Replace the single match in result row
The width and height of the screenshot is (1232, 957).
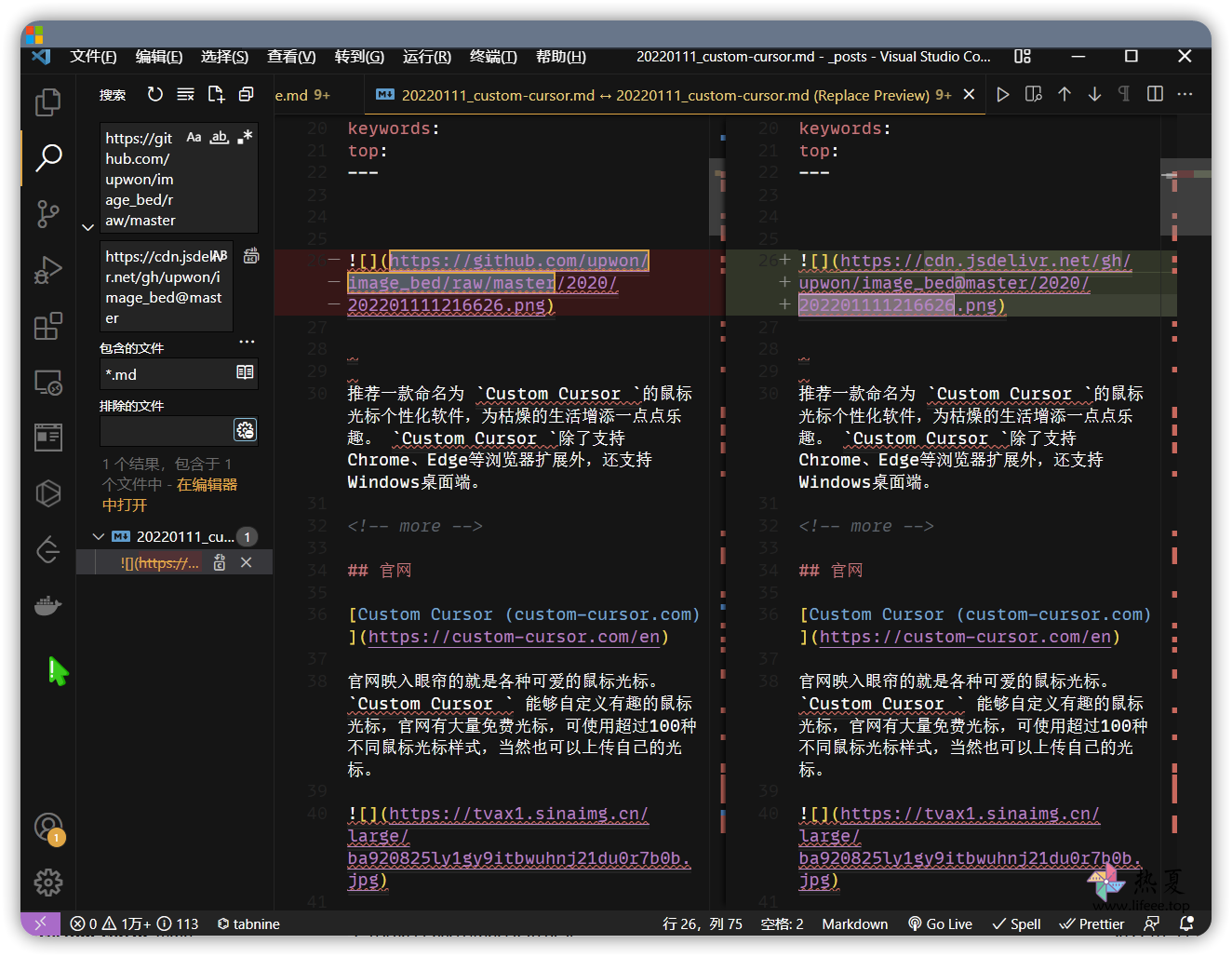click(x=220, y=562)
